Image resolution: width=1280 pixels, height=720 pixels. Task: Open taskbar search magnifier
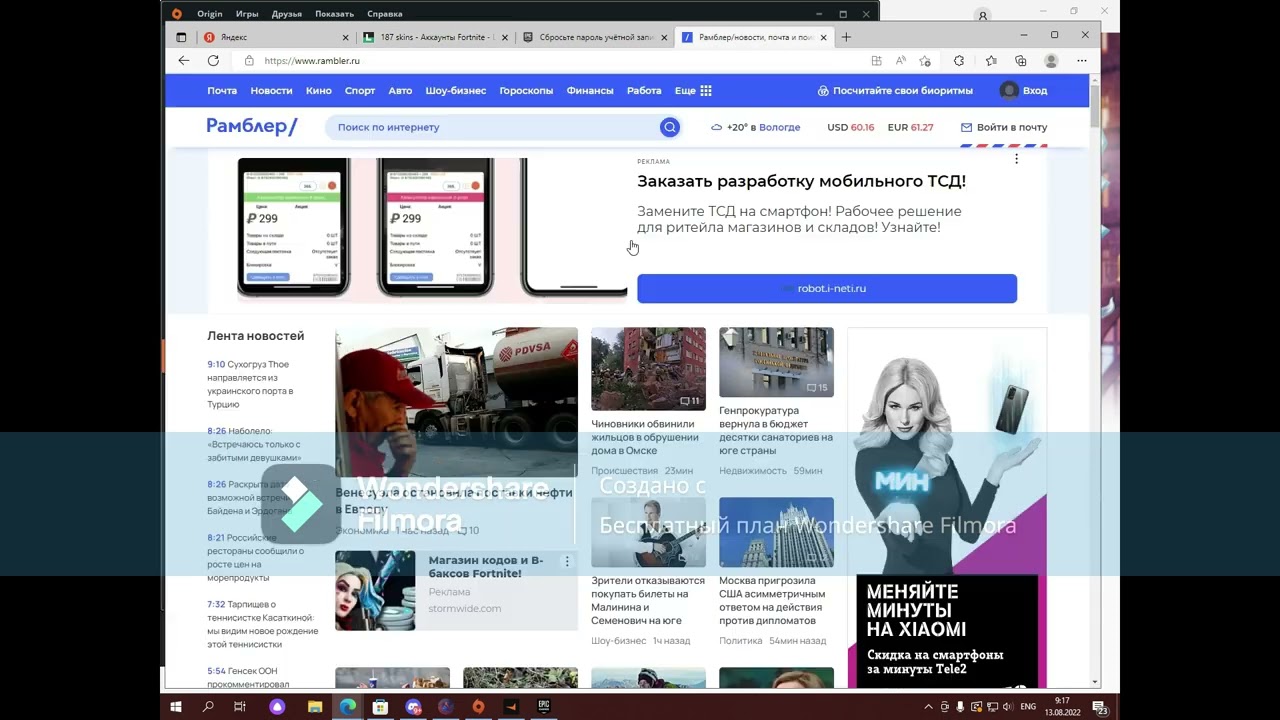pos(208,706)
